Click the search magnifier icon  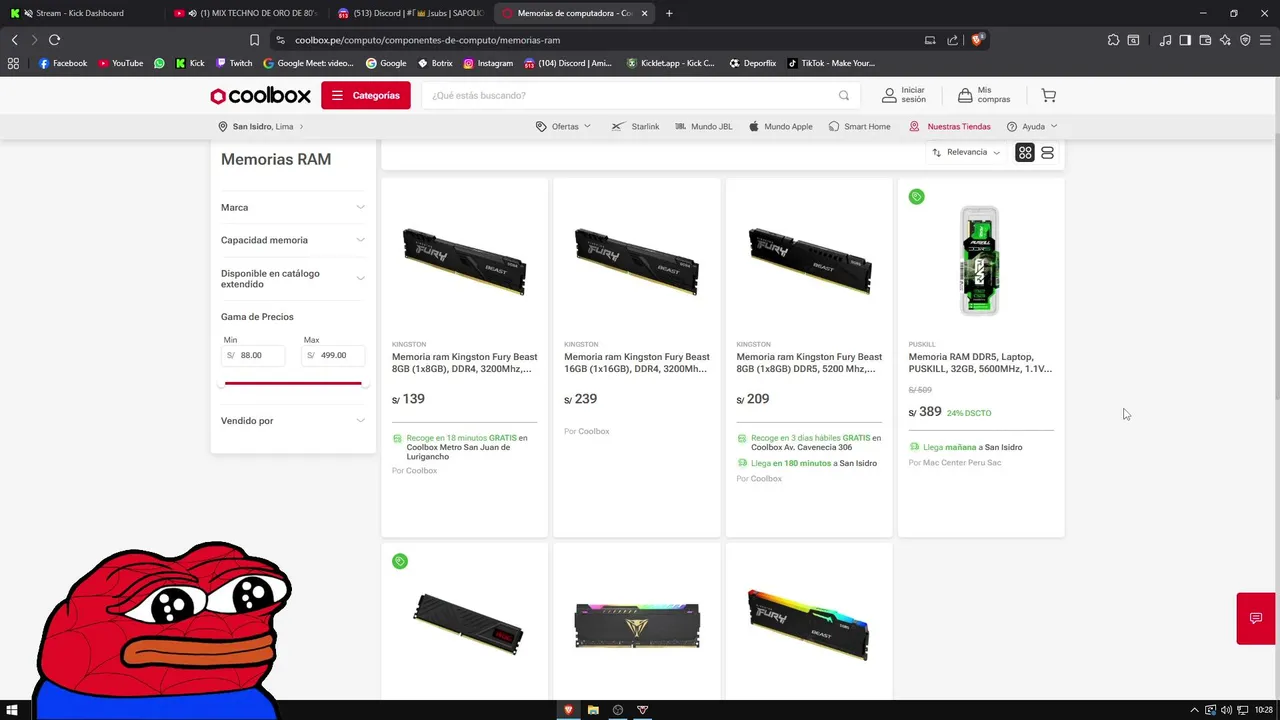pos(844,96)
